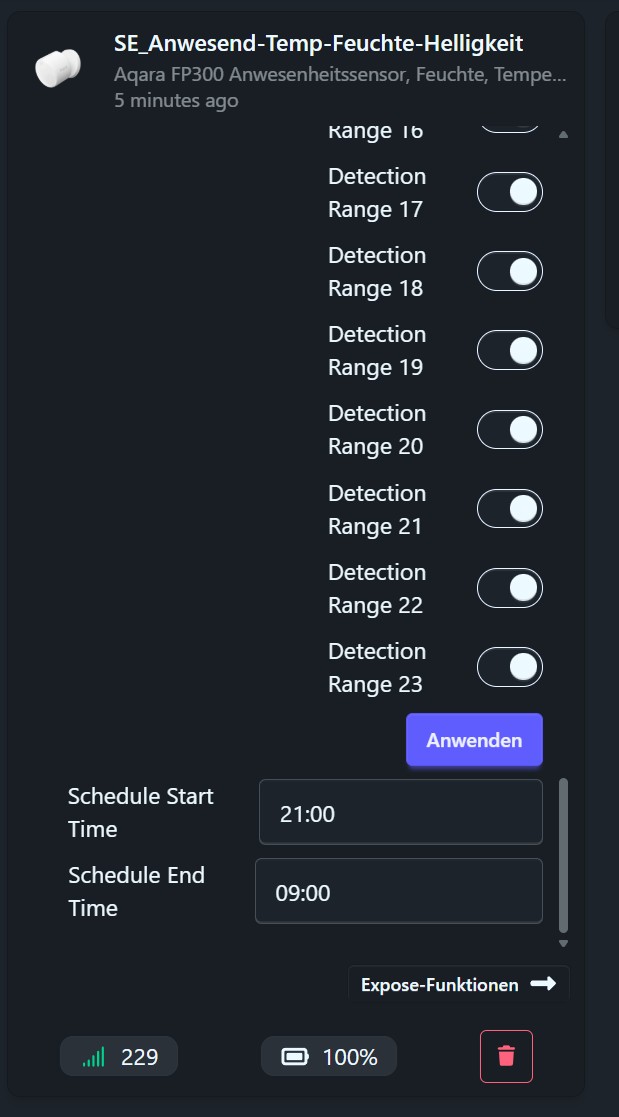619x1117 pixels.
Task: Toggle Detection Range 22 switch
Action: click(x=510, y=588)
